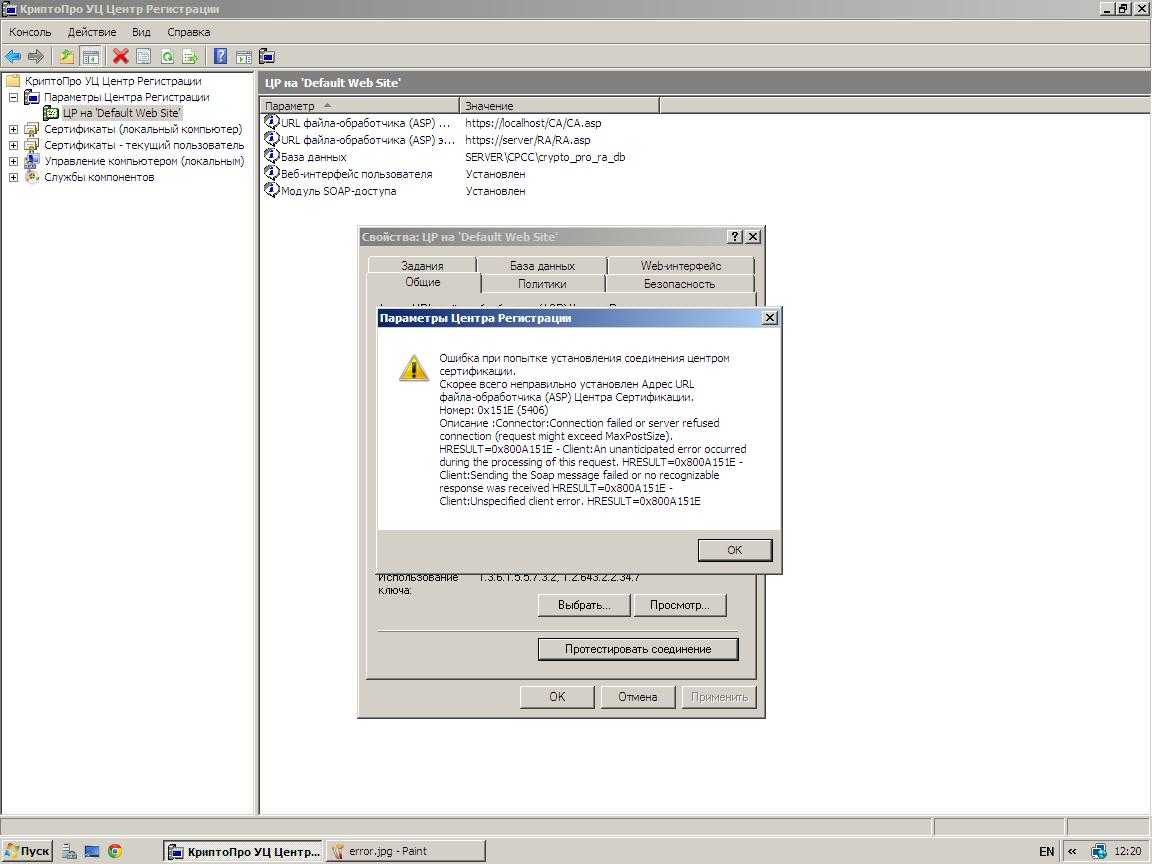Viewport: 1152px width, 864px height.
Task: Click the Выбрать... button
Action: pyautogui.click(x=584, y=605)
